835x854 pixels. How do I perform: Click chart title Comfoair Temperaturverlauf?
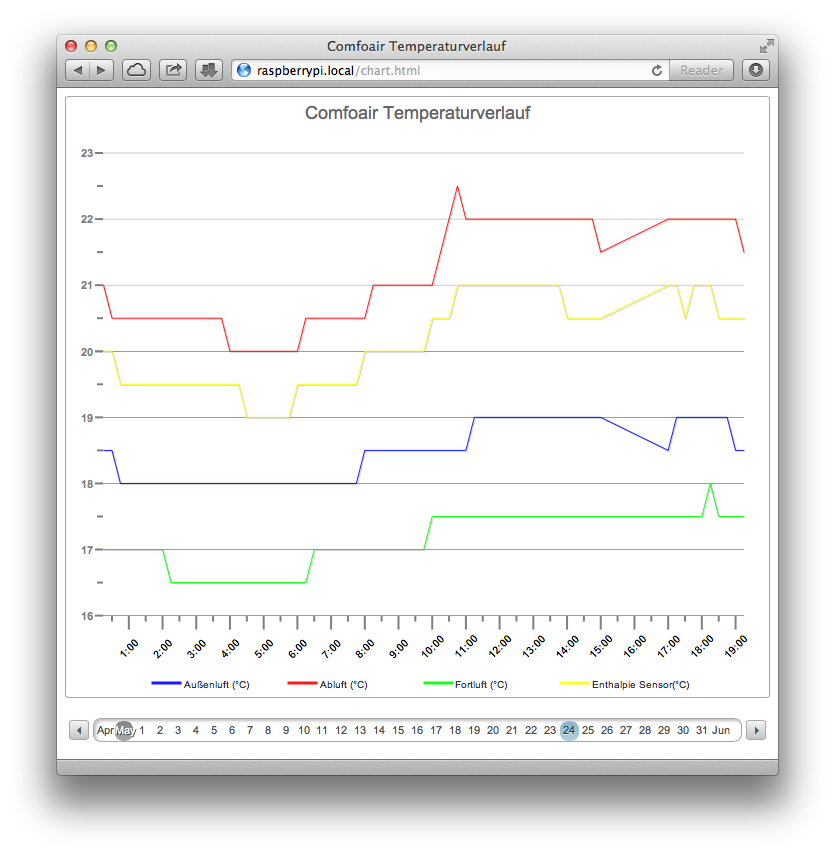pyautogui.click(x=417, y=113)
